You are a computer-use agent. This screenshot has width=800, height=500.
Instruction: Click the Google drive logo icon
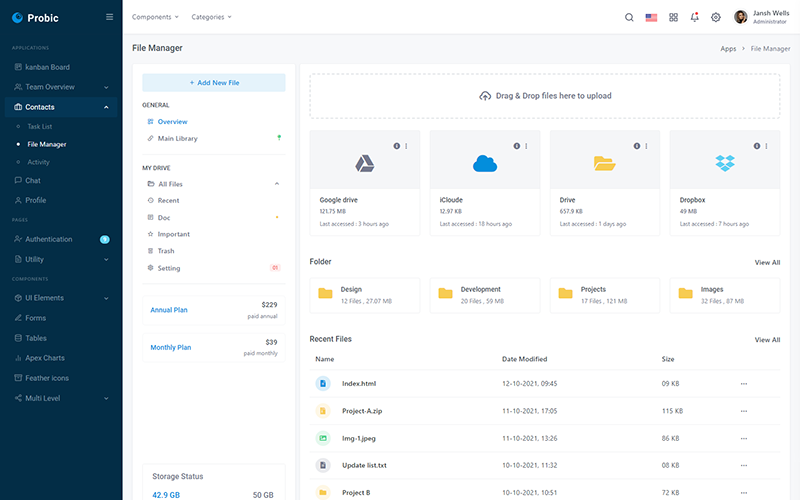tap(365, 164)
